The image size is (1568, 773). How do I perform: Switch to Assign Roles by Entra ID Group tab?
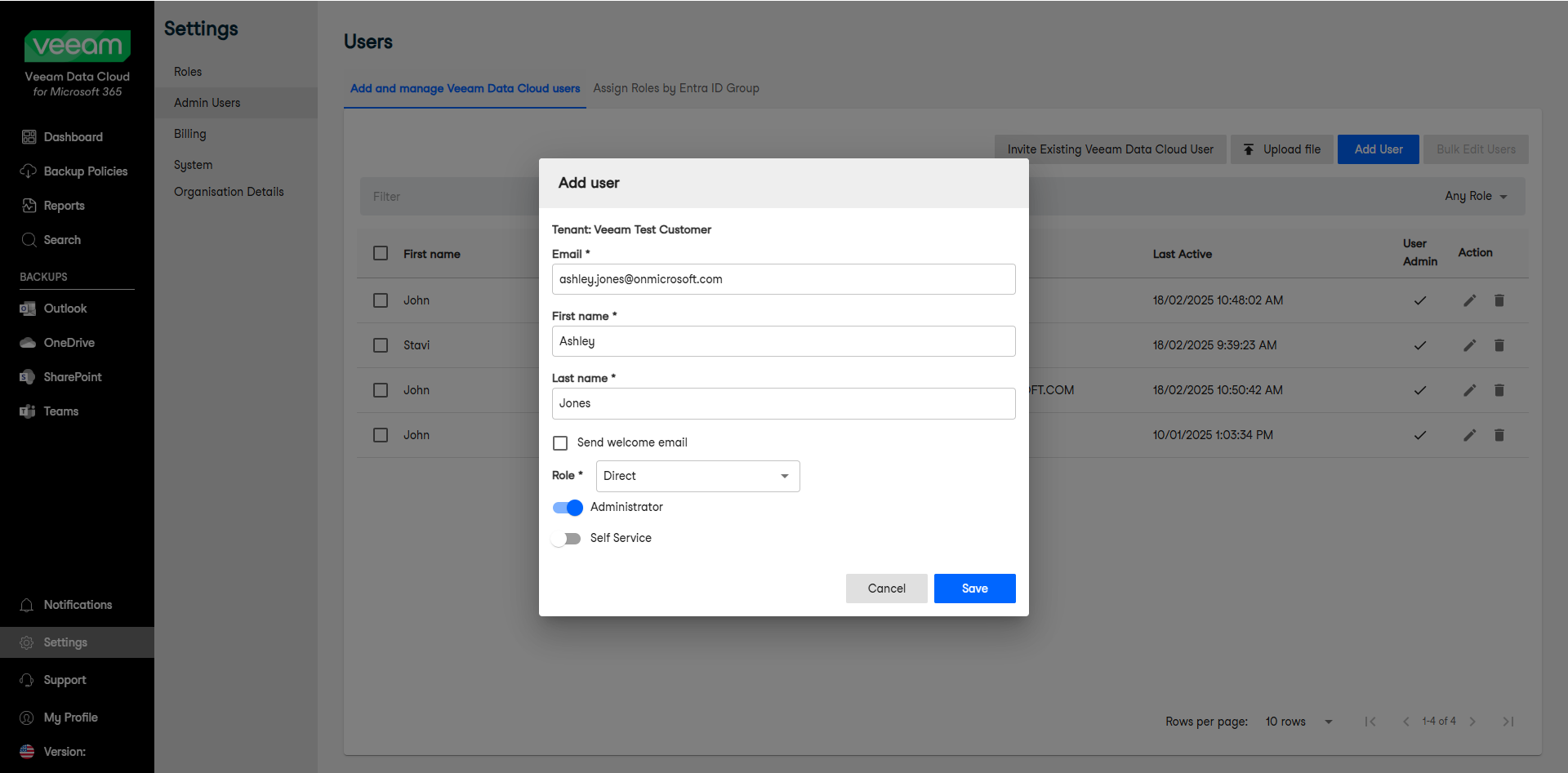676,88
